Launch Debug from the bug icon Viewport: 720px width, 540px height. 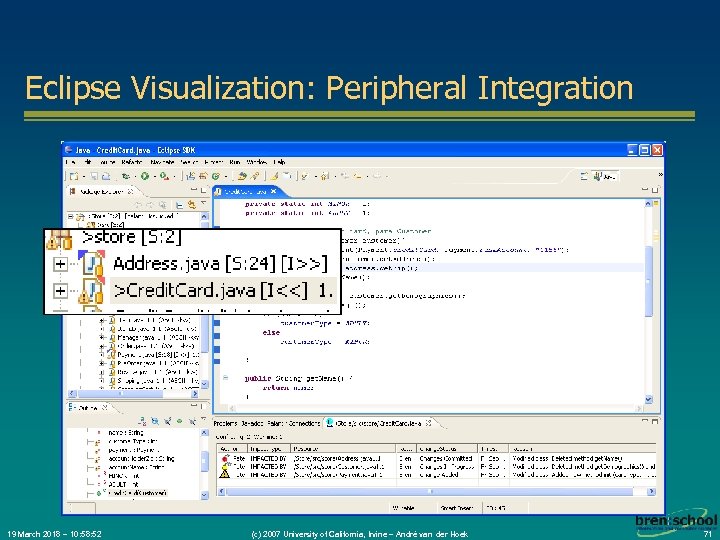click(x=126, y=176)
